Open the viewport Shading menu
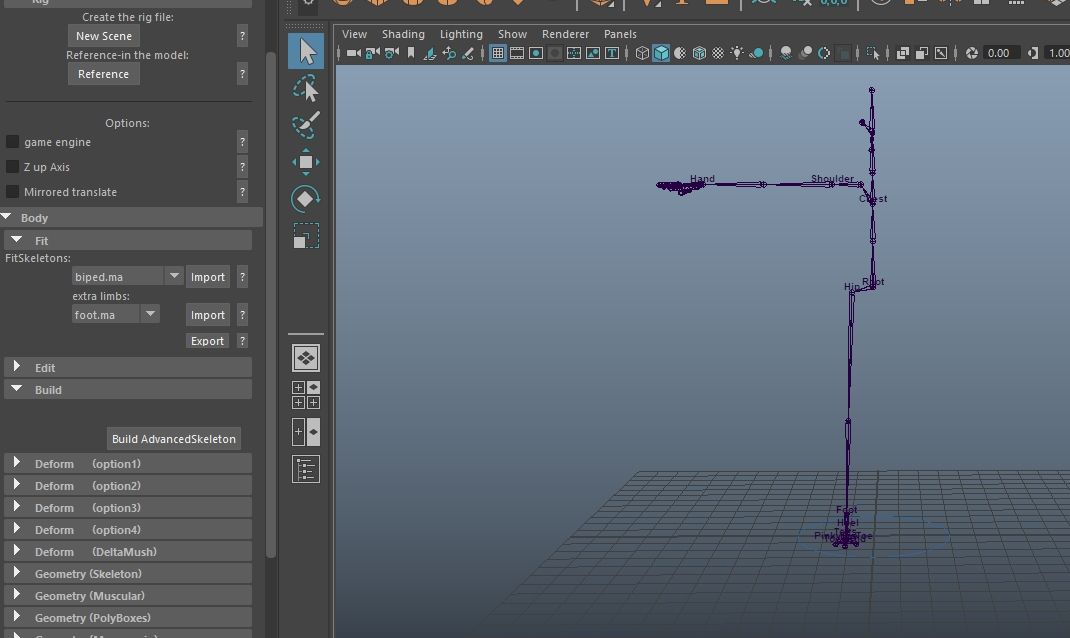 coord(403,34)
